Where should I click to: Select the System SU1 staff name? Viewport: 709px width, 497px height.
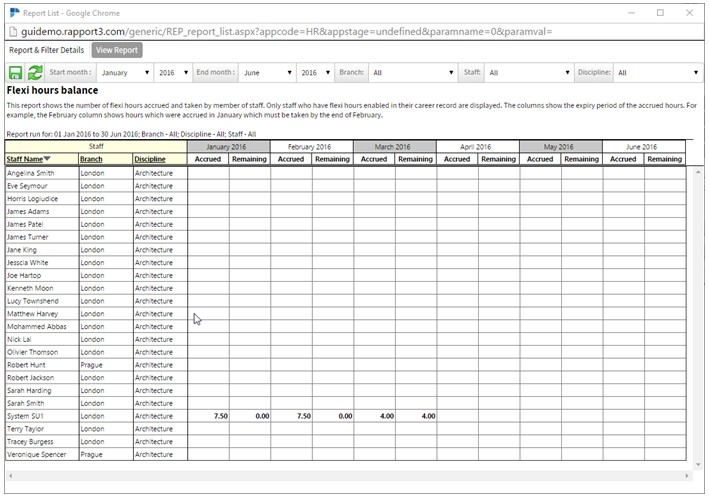point(25,416)
